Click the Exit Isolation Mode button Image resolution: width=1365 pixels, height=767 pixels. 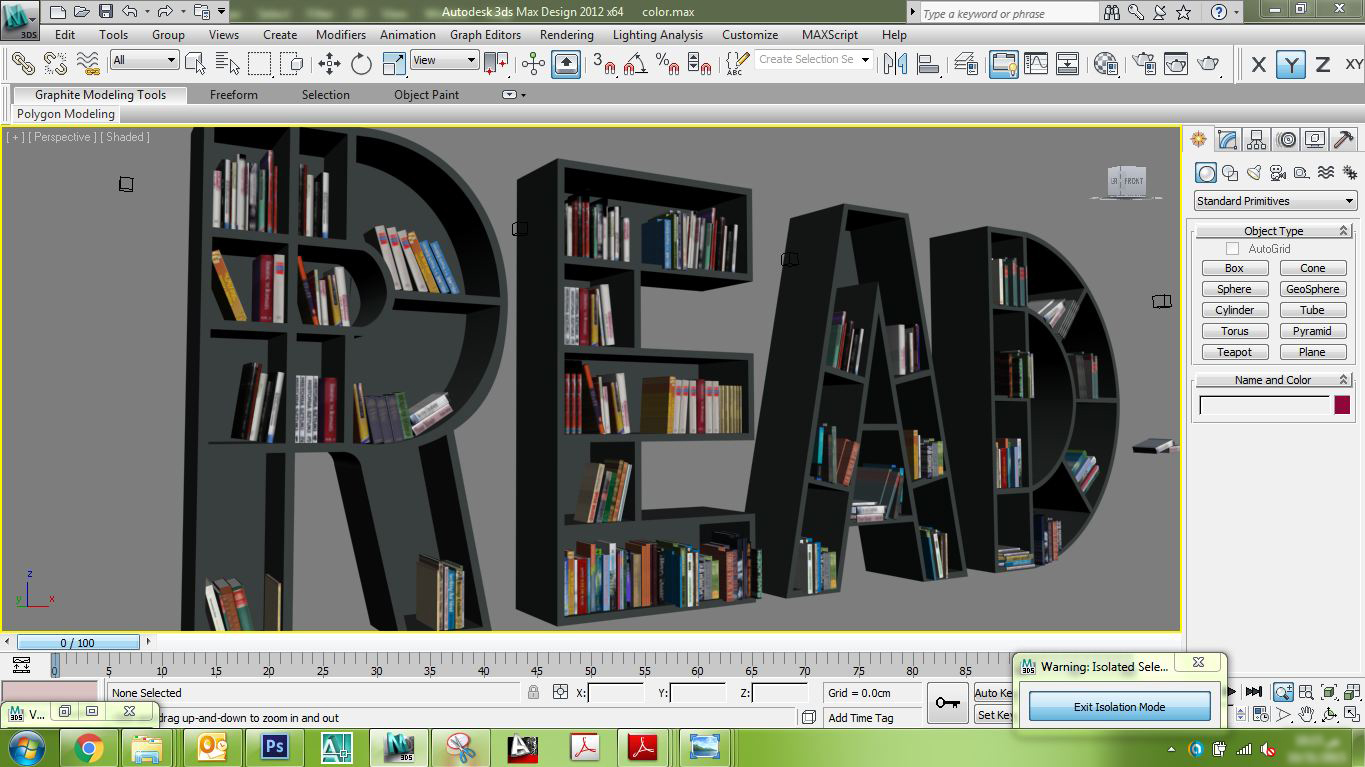1119,707
